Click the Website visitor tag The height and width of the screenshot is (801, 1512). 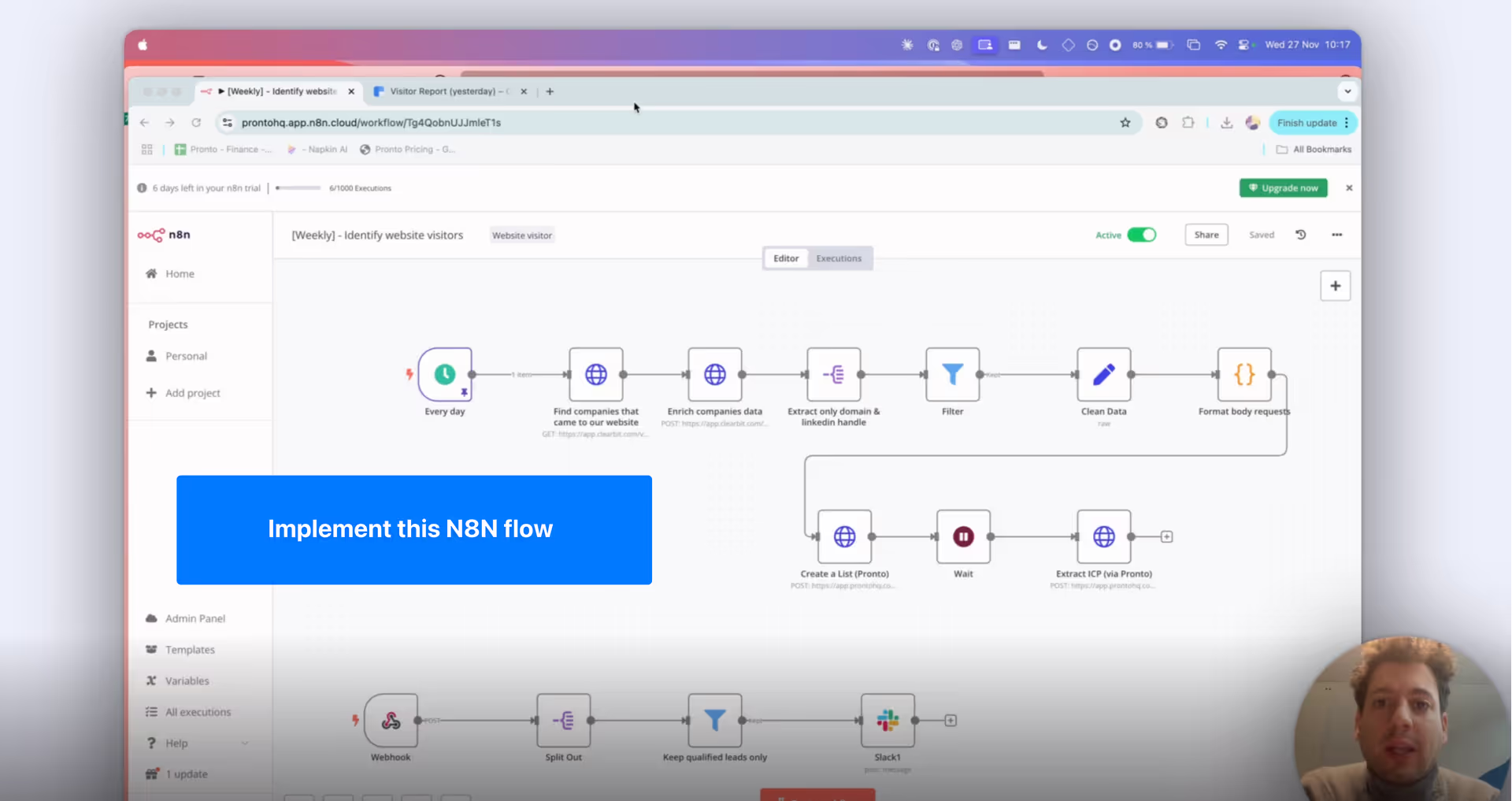click(522, 235)
